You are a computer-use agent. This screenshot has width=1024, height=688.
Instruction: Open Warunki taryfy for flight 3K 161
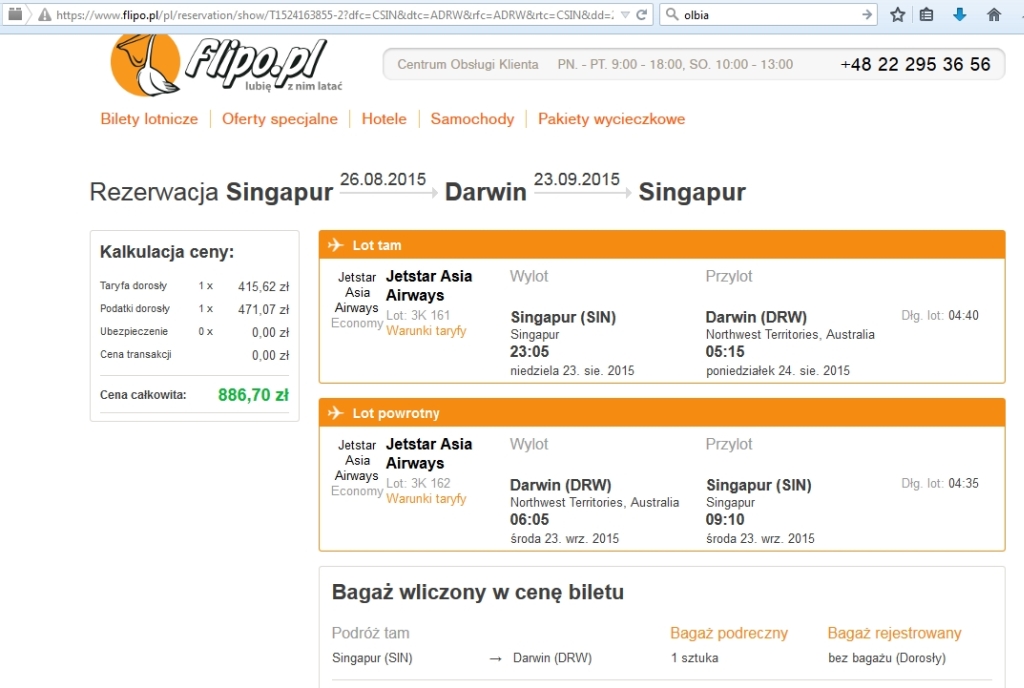tap(426, 331)
